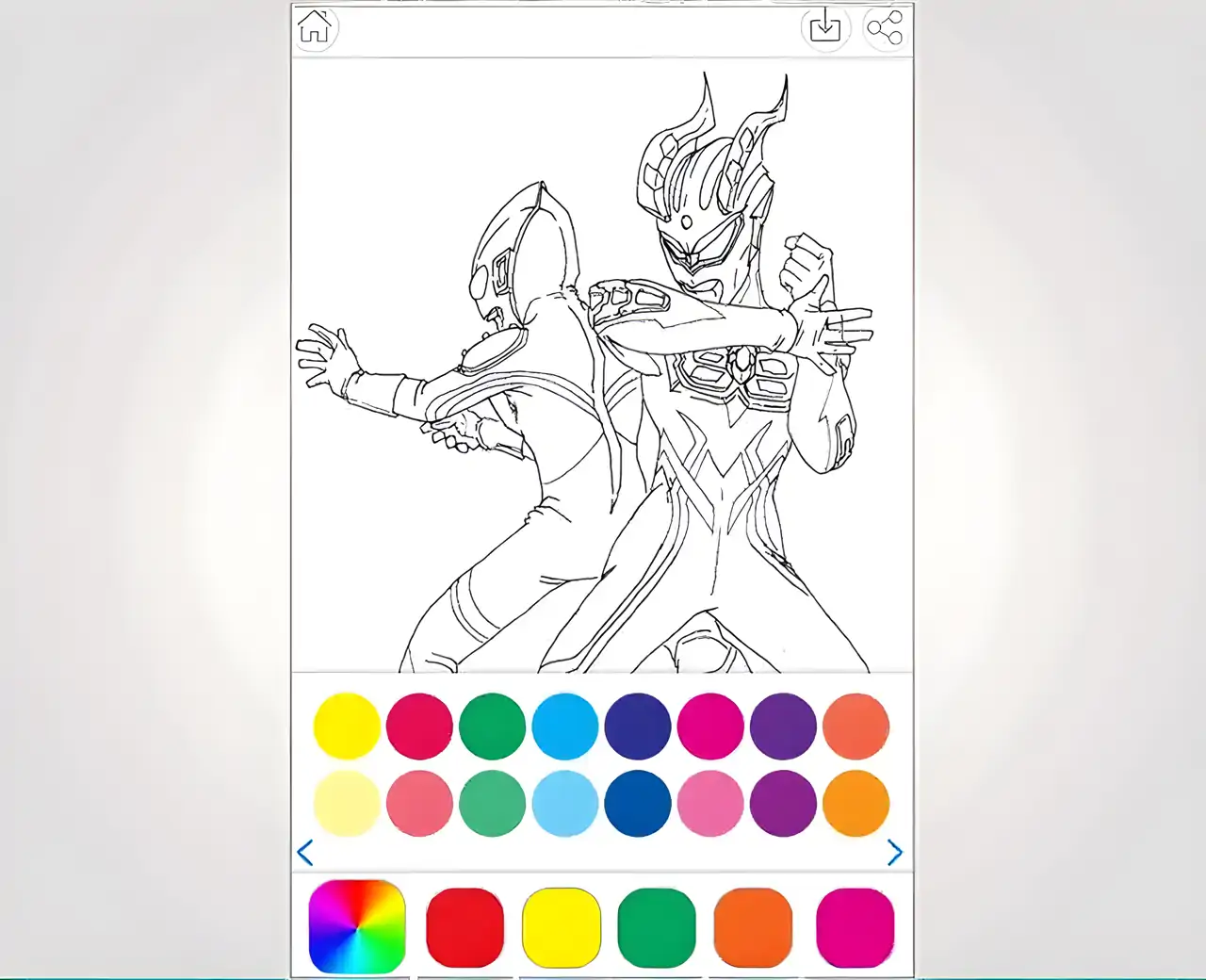Pick crimson red in top palette row
Viewport: 1206px width, 980px height.
click(419, 727)
